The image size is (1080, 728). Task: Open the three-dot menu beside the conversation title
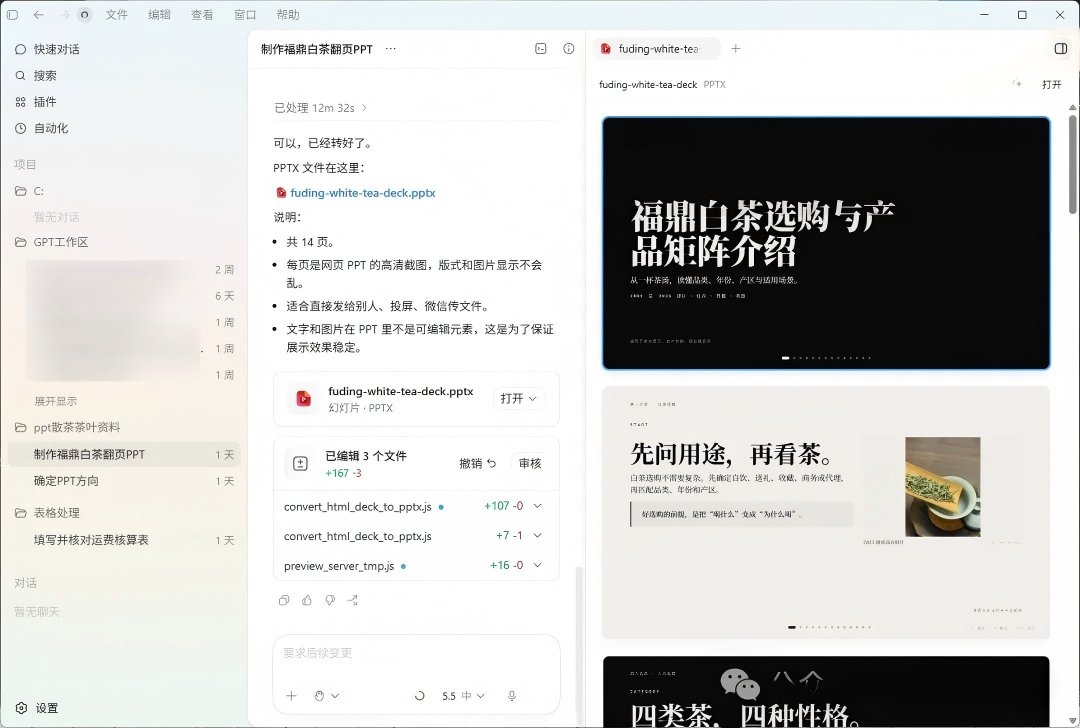pyautogui.click(x=391, y=49)
